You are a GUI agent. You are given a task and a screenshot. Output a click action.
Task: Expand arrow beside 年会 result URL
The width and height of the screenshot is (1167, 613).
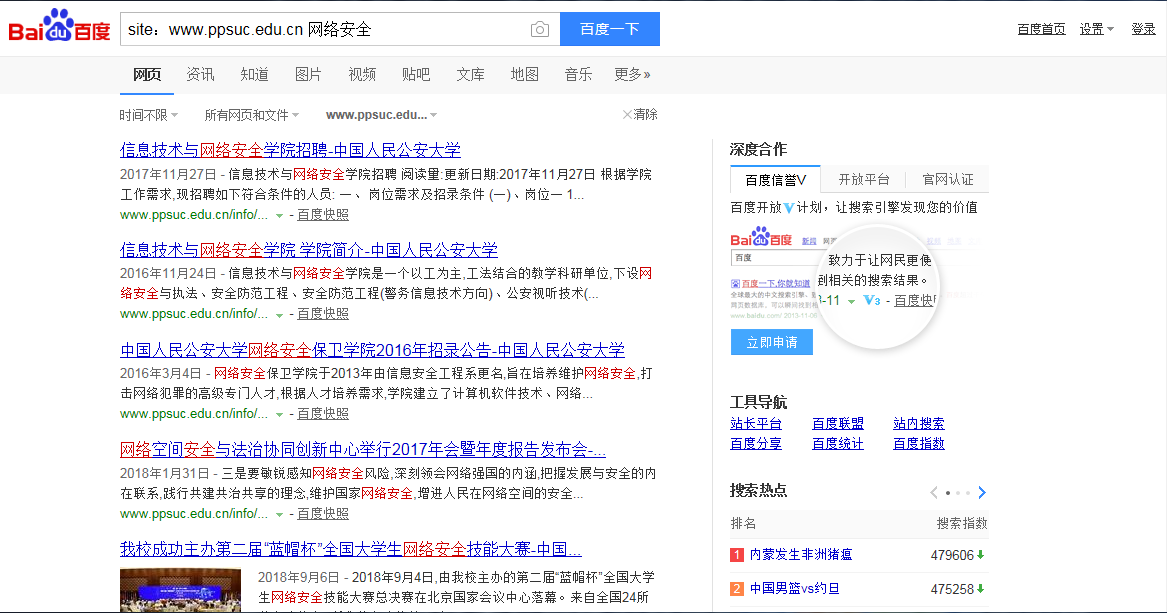pos(279,515)
